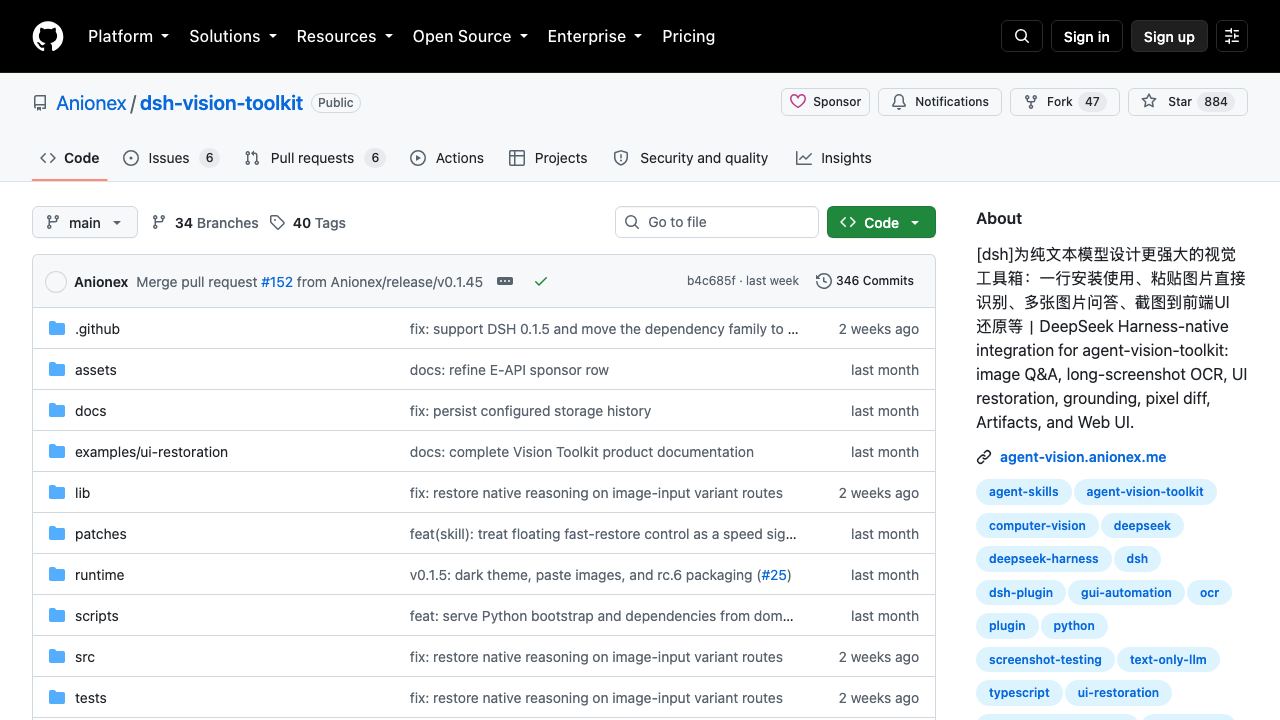Click the GitHub logo icon
The width and height of the screenshot is (1280, 720).
coord(48,36)
